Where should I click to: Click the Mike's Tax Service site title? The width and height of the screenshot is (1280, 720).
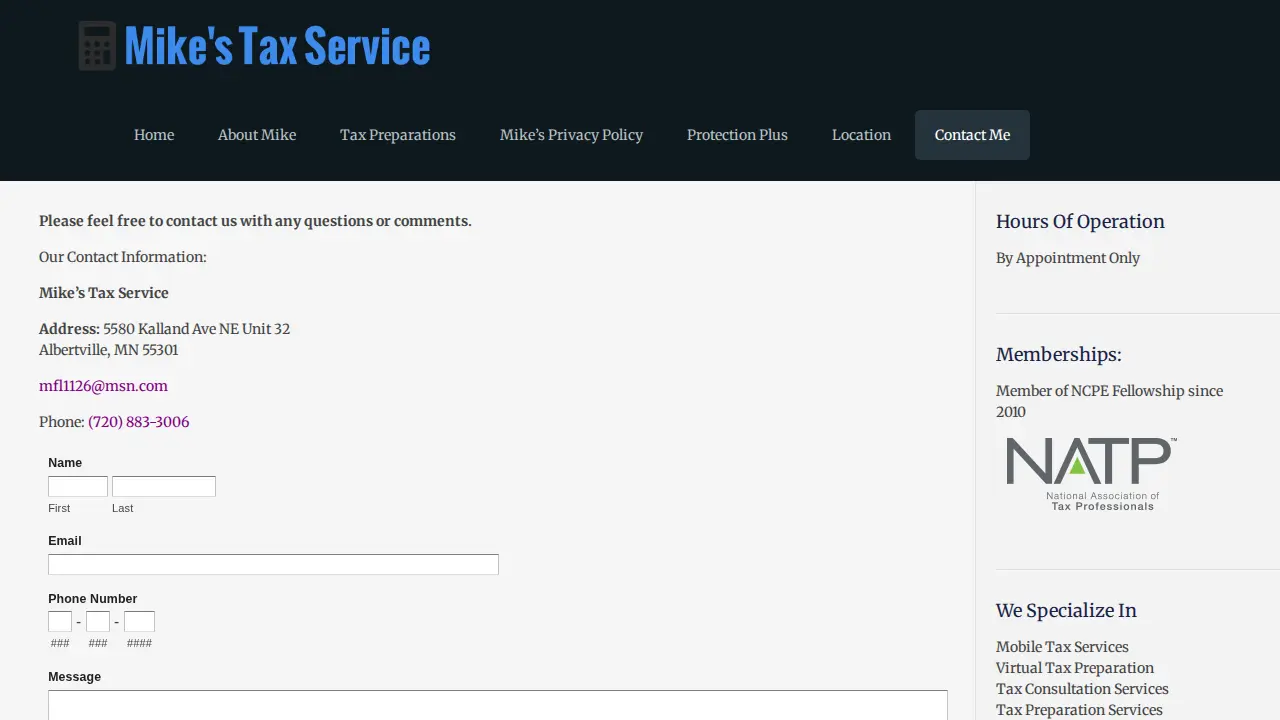(x=277, y=46)
